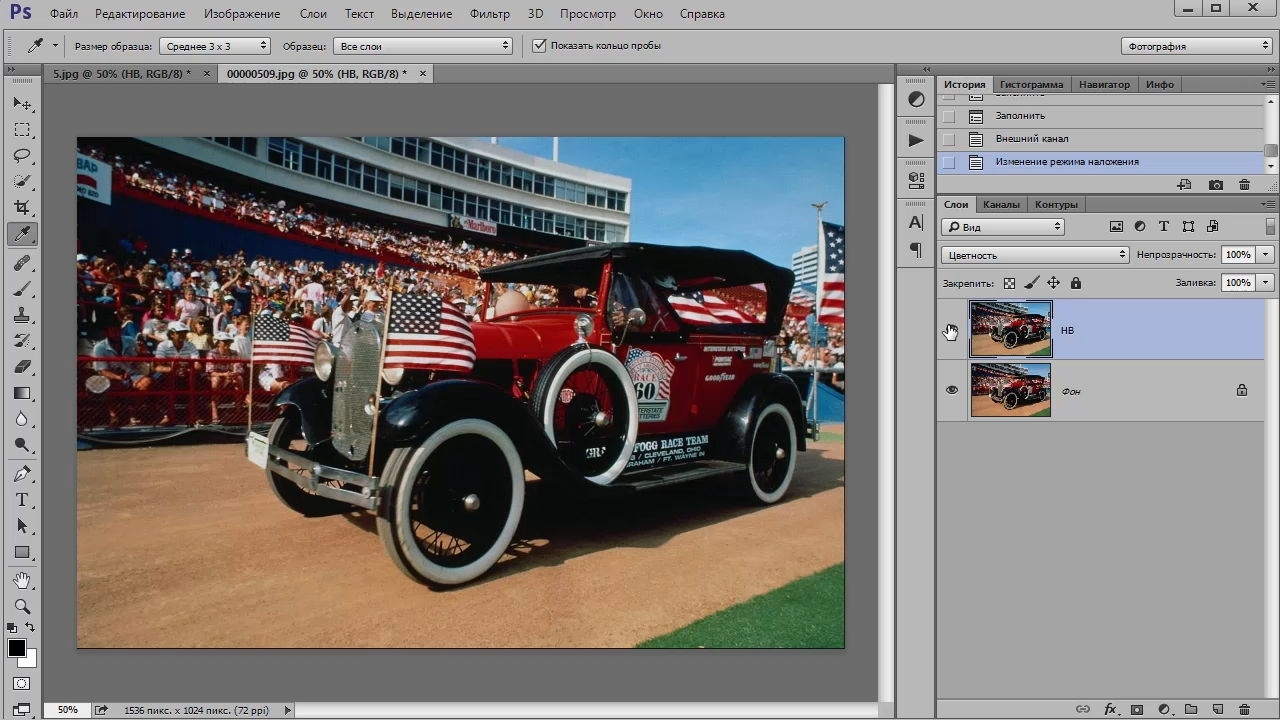Toggle visibility of the 'НВ' layer

[x=952, y=330]
